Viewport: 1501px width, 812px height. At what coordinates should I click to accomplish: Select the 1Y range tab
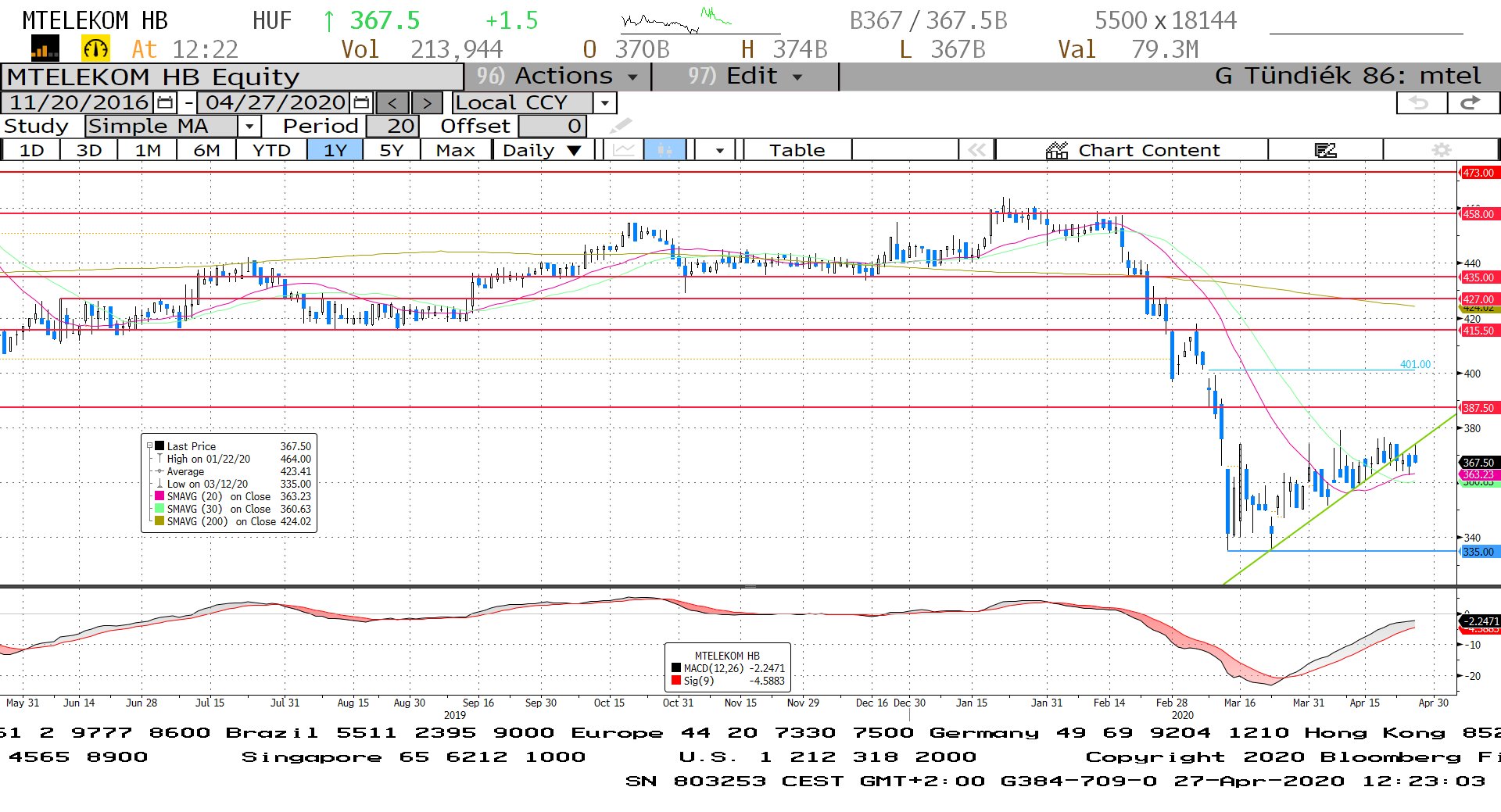335,150
